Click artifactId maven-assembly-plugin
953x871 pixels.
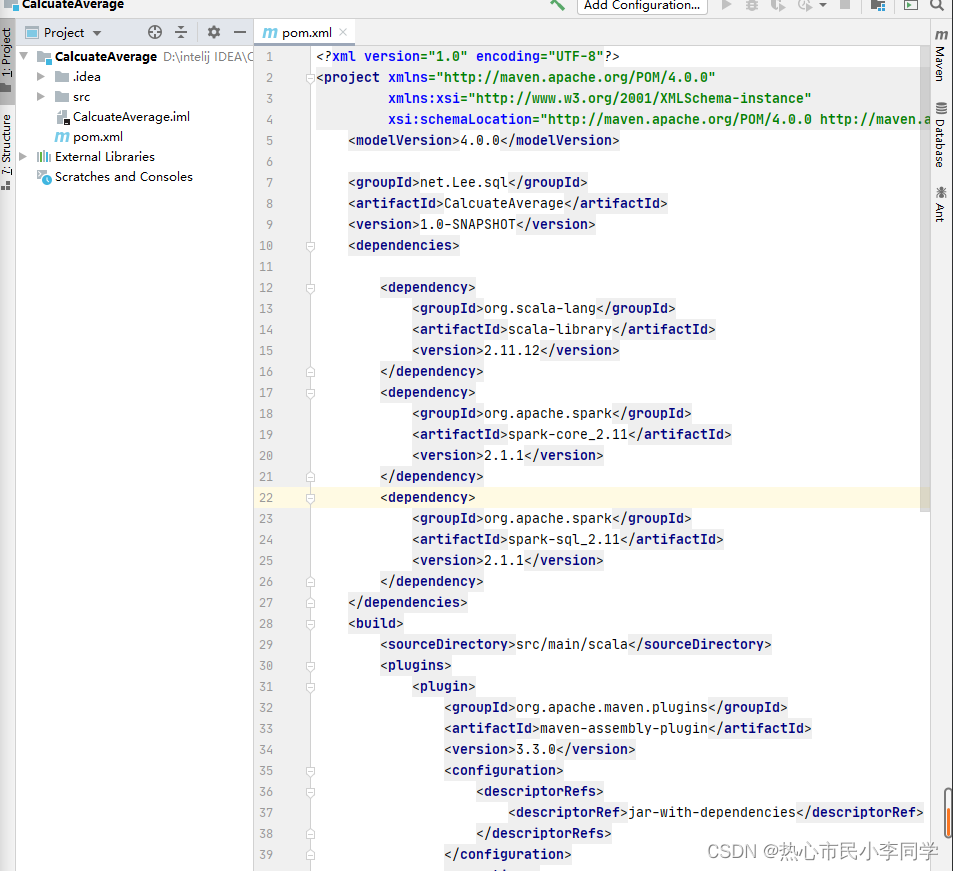tap(624, 729)
